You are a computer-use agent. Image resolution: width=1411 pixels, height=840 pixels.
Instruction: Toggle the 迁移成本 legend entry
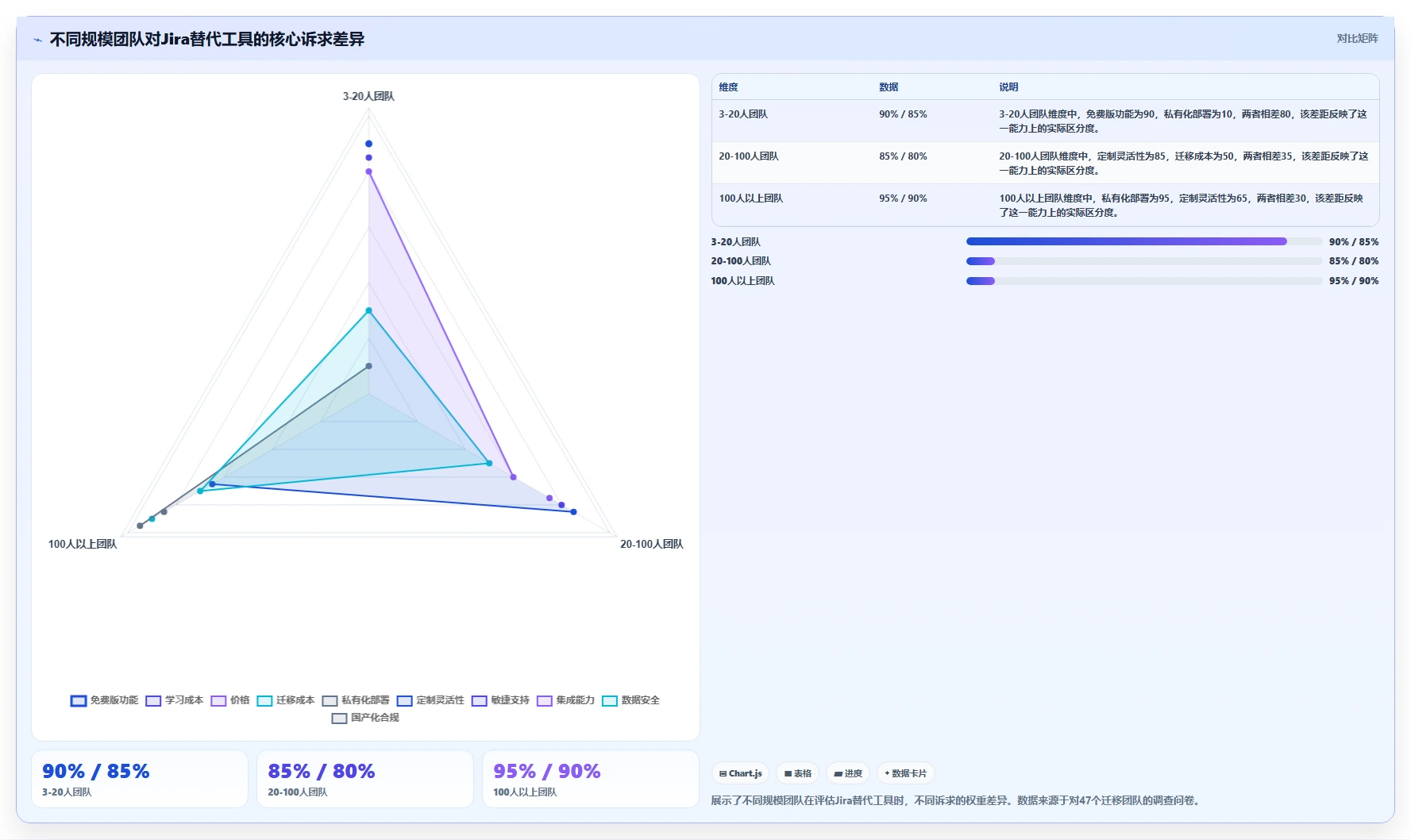pos(286,700)
